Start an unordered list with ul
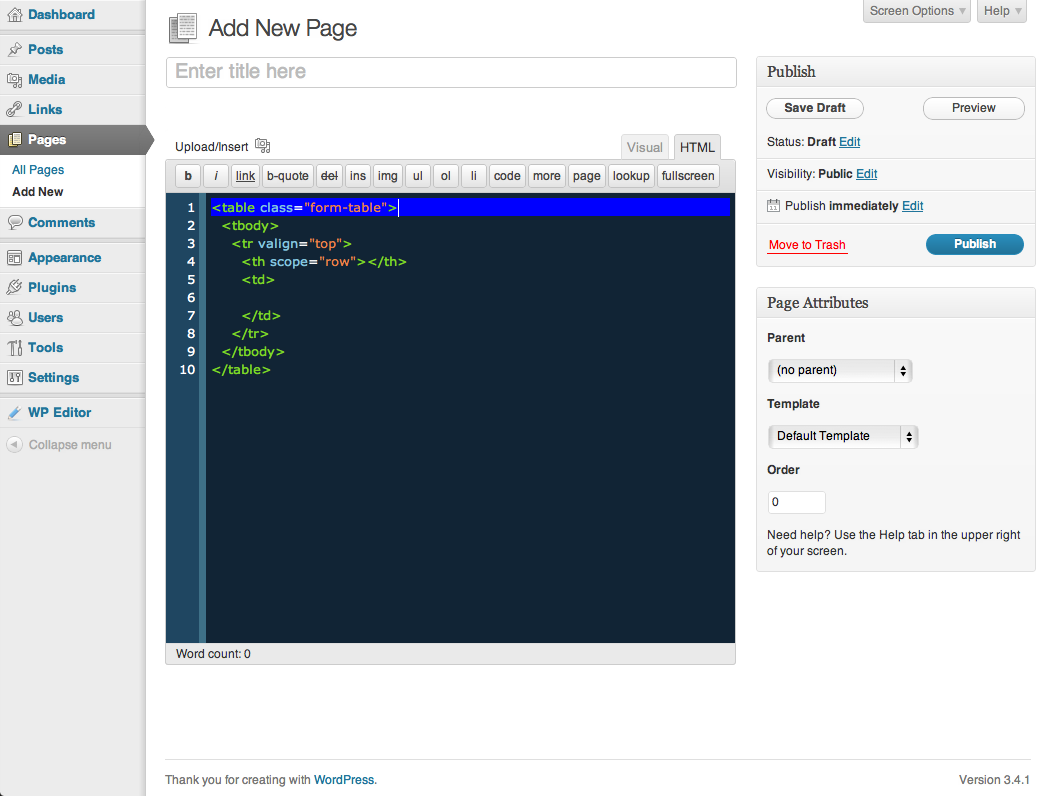1051x796 pixels. point(417,175)
